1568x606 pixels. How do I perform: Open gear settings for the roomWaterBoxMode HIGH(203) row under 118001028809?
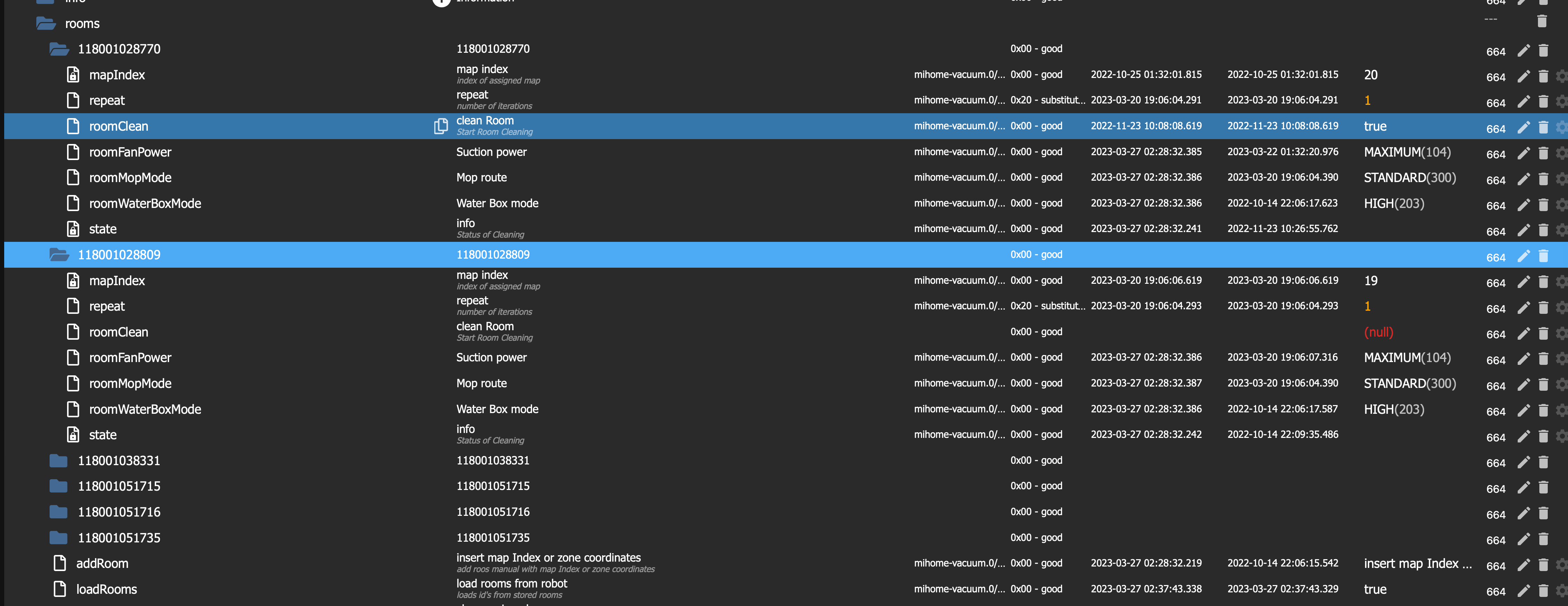coord(1561,411)
